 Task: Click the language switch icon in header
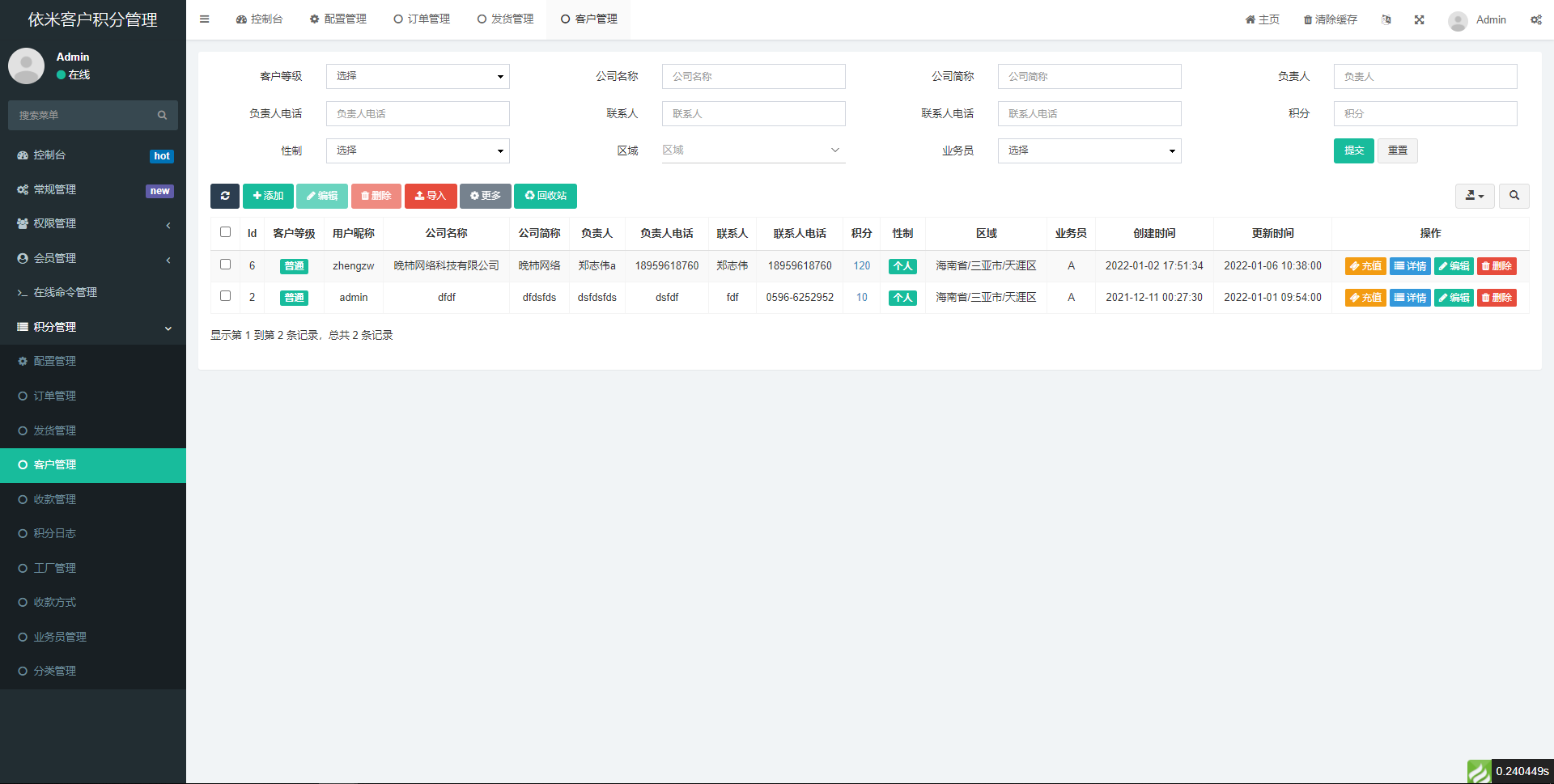pos(1386,19)
